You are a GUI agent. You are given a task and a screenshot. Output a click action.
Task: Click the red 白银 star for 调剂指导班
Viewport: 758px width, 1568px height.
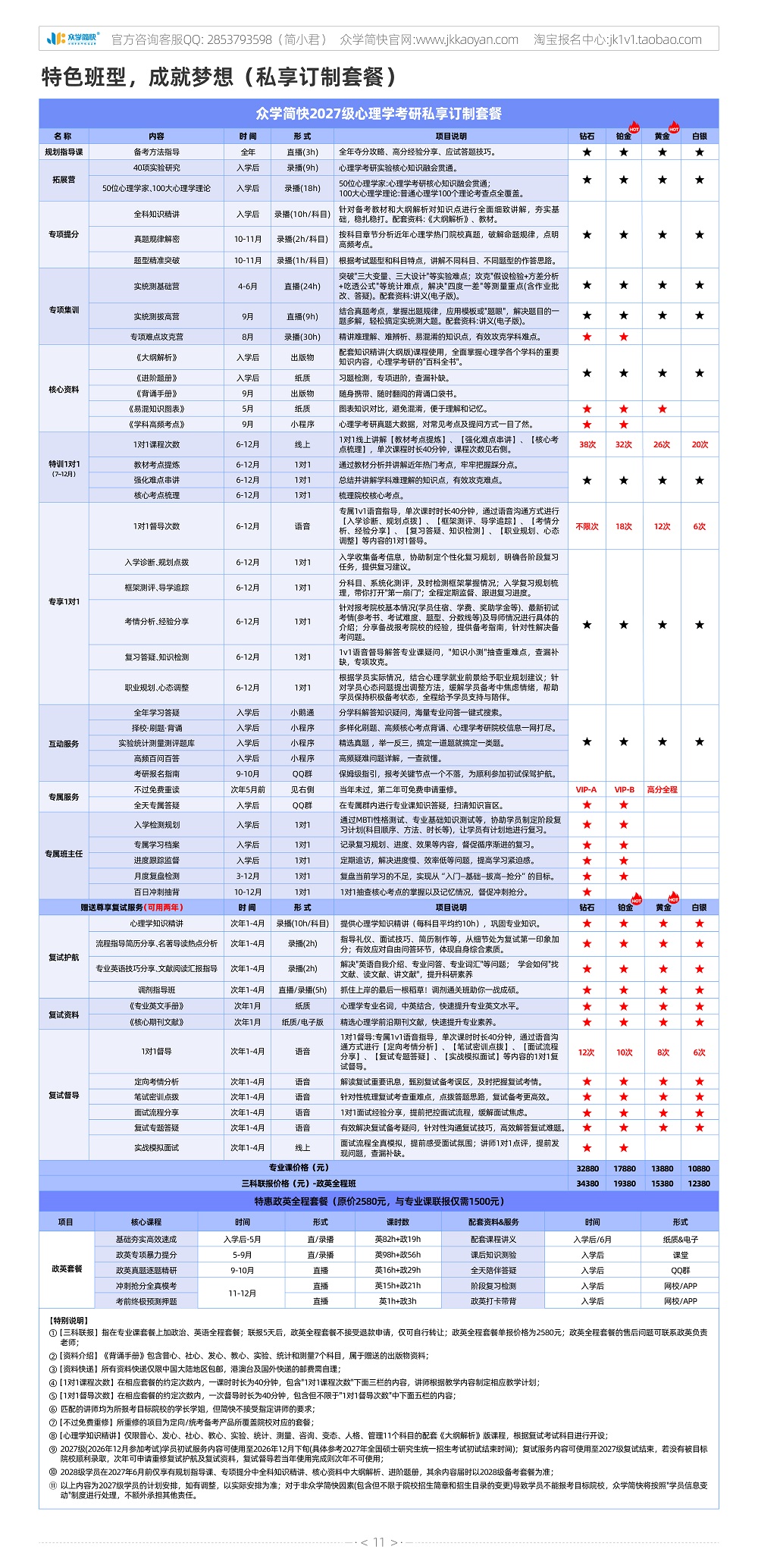point(700,990)
